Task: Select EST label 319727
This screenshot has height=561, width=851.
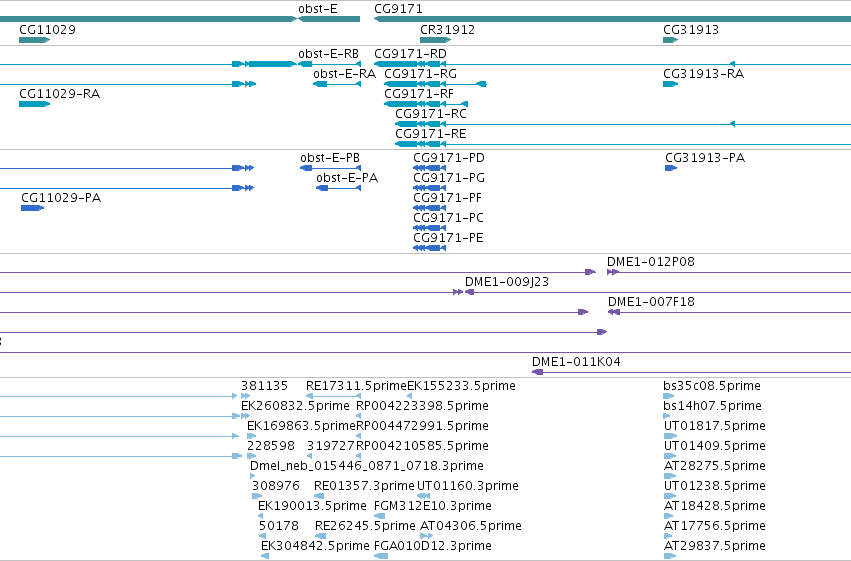Action: point(331,446)
